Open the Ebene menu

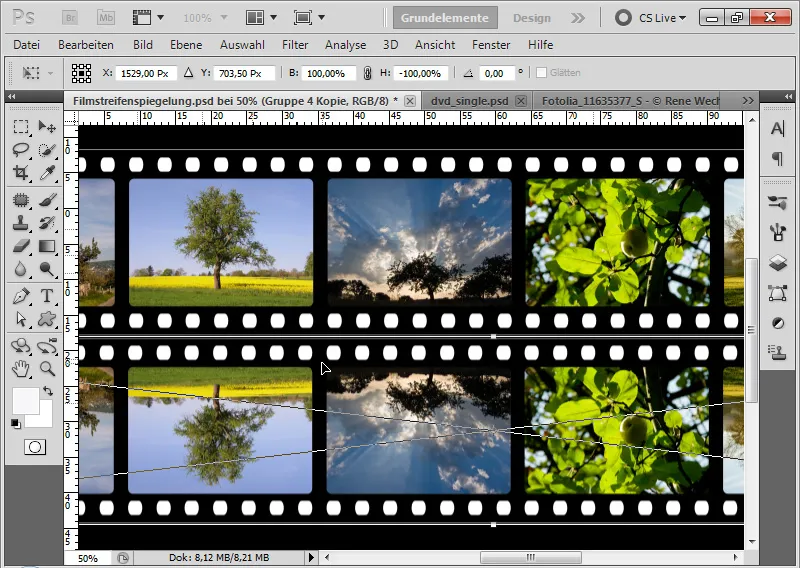(x=186, y=45)
